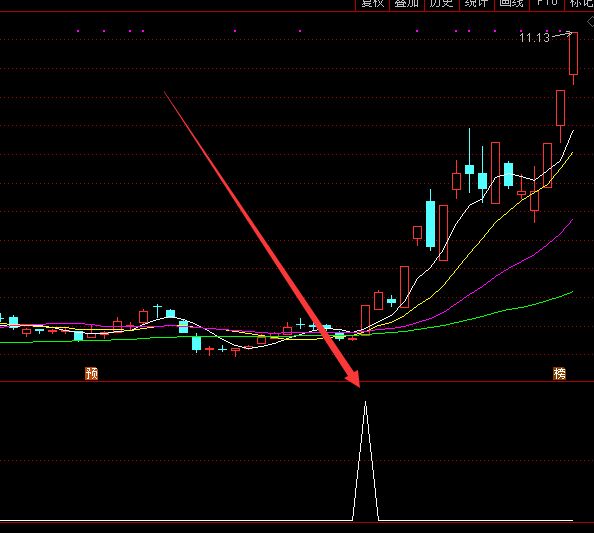Open the 统计 statistics tab

pos(477,4)
